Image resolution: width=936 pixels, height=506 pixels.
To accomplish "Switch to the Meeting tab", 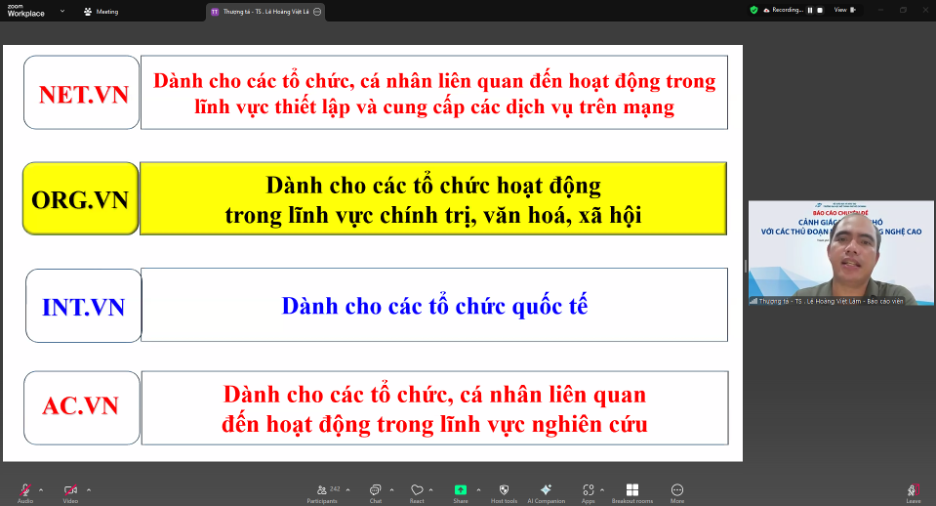I will 101,11.
